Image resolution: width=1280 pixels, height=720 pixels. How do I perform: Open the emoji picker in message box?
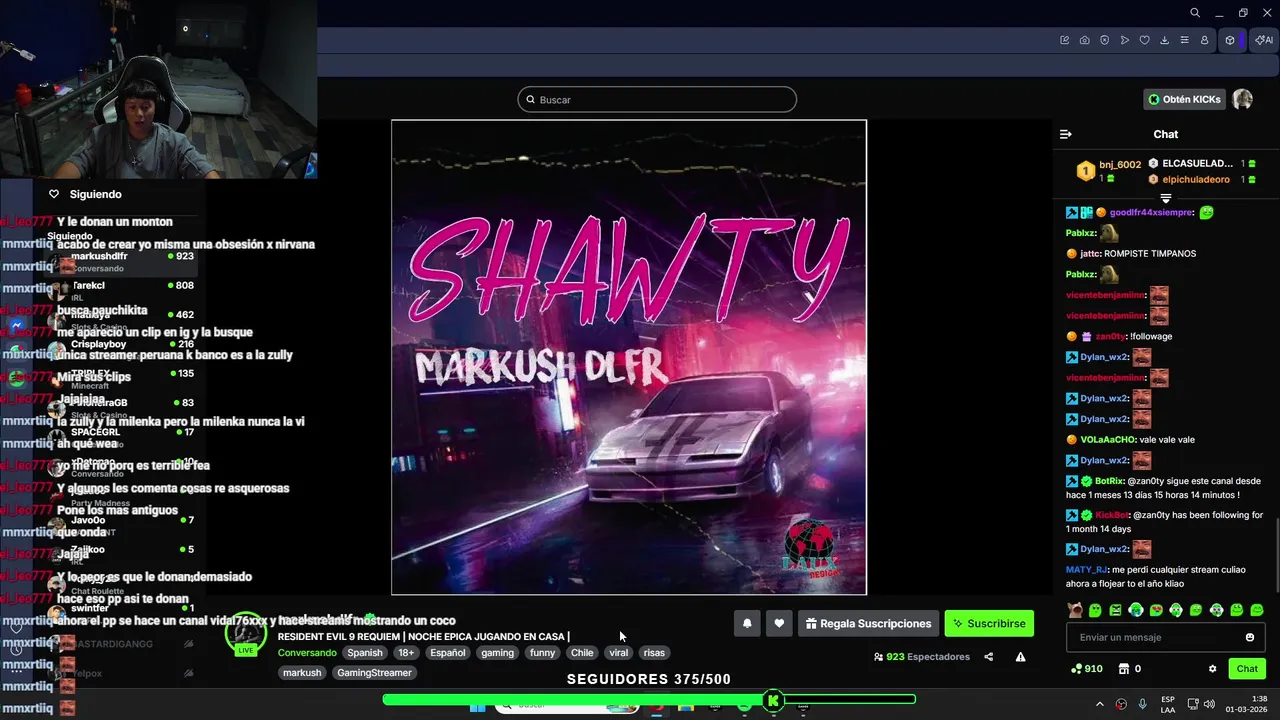1250,637
